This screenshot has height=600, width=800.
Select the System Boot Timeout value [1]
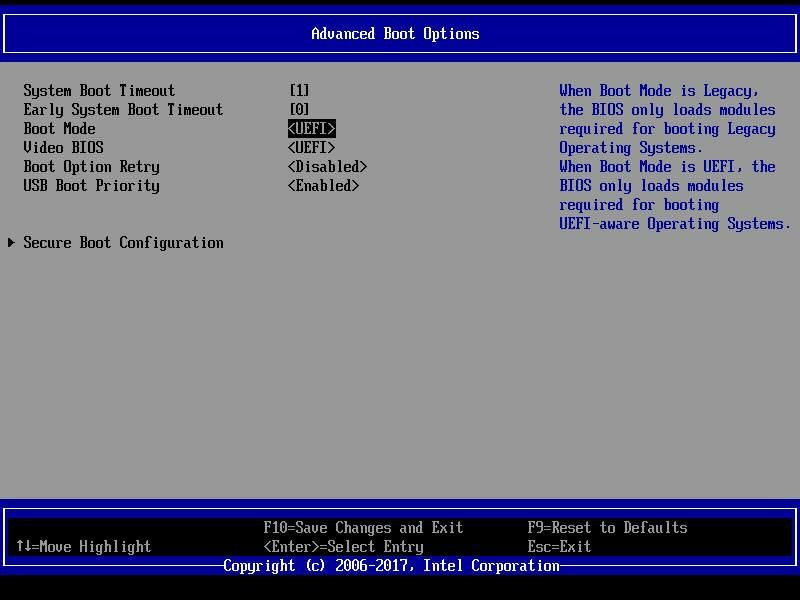click(x=299, y=90)
